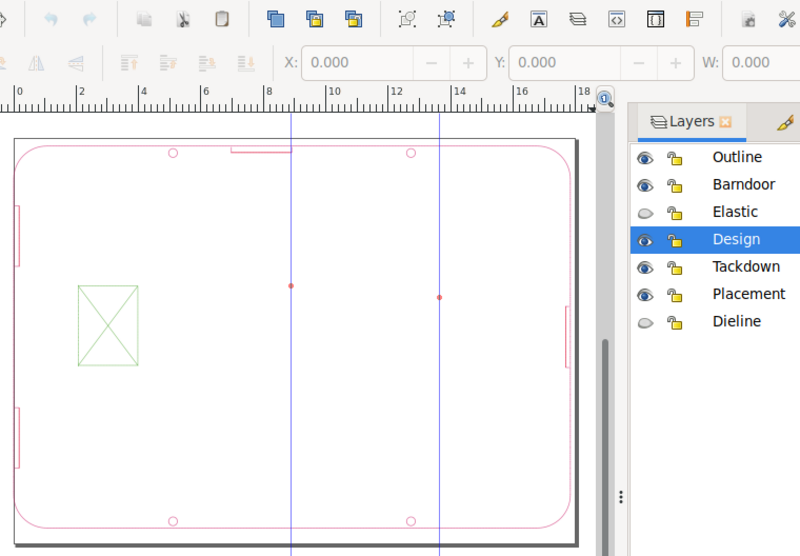Click the Unlink clone icon
Screen dimensions: 800x556
(354, 19)
